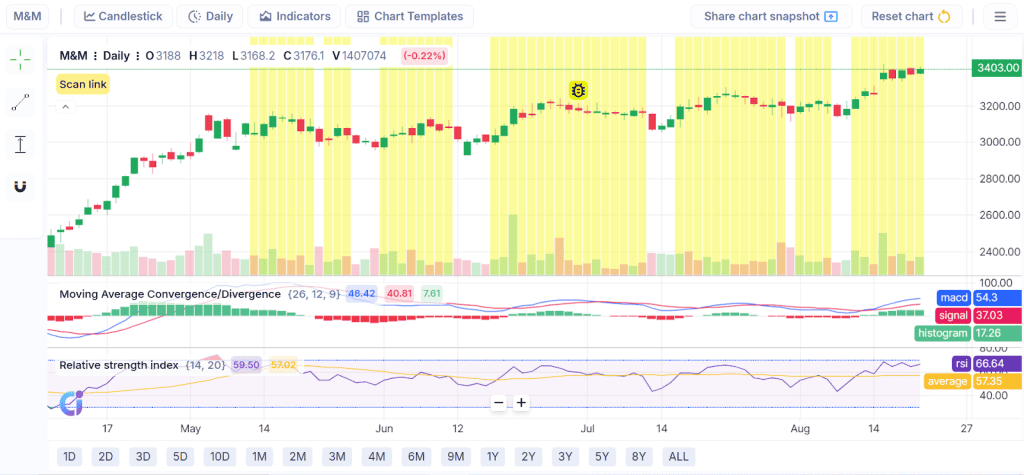Select the 3D time range
The width and height of the screenshot is (1024, 475).
(x=144, y=456)
